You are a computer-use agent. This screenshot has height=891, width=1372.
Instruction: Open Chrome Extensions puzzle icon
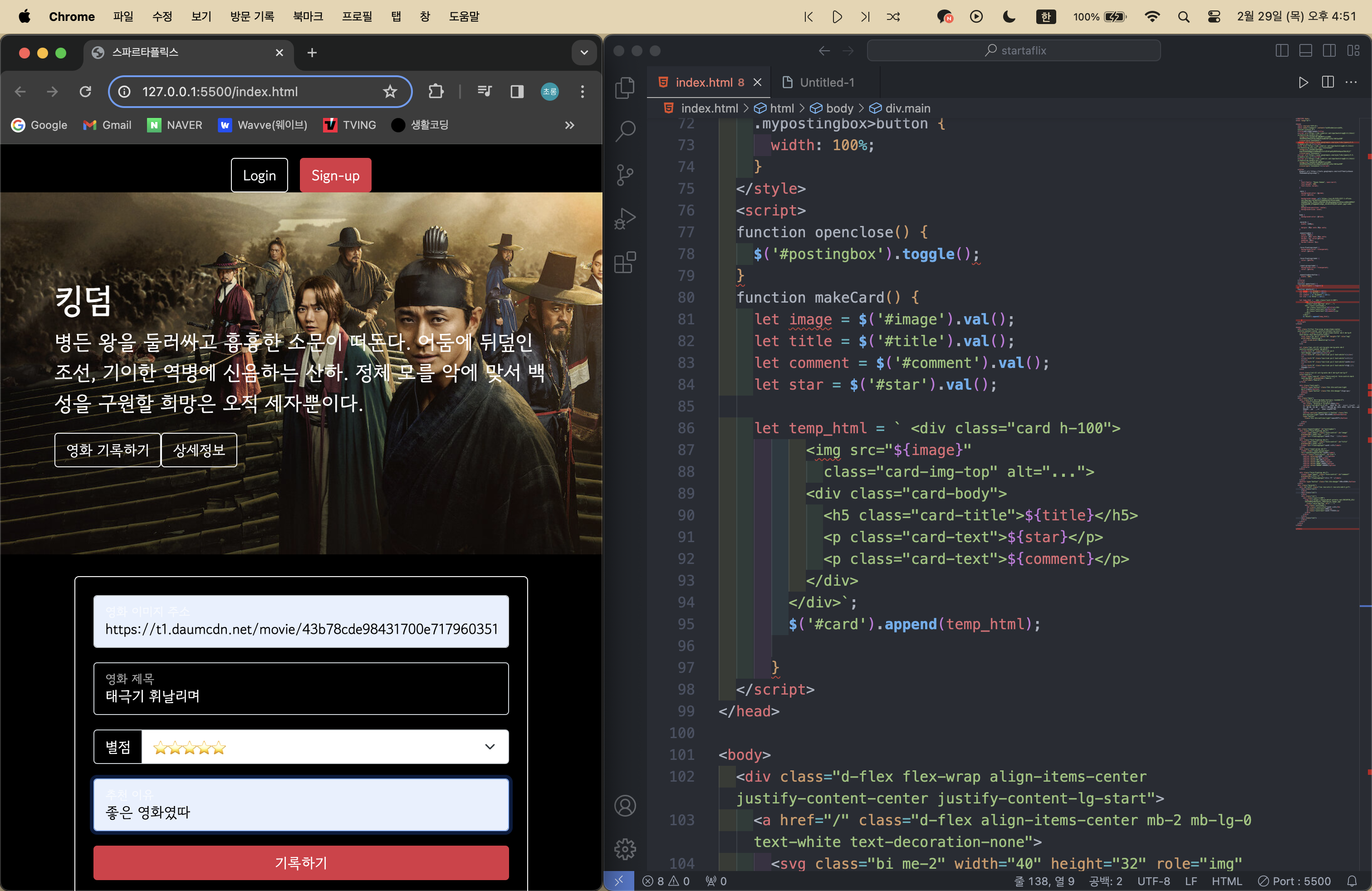click(436, 92)
